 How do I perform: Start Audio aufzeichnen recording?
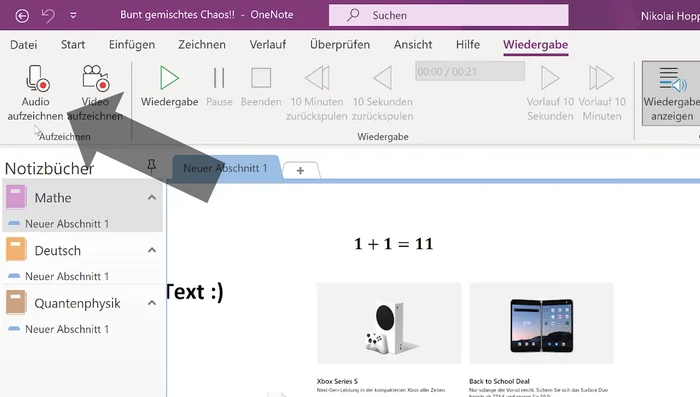[x=35, y=93]
